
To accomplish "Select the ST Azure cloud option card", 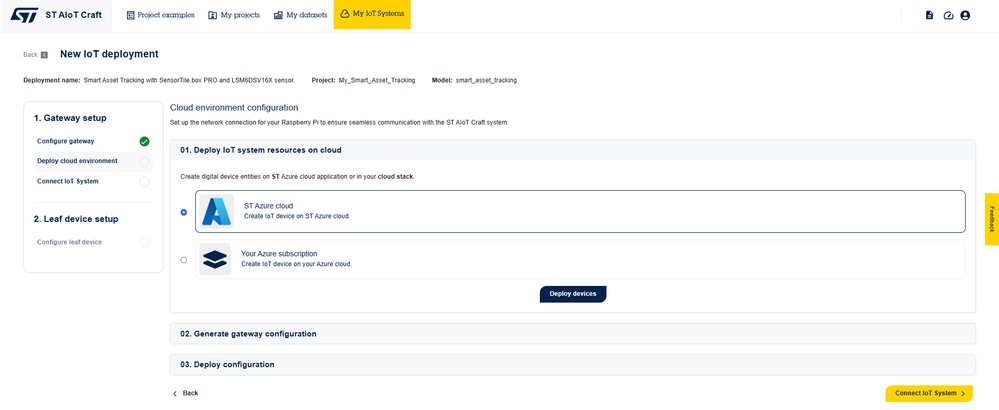I will [x=580, y=212].
